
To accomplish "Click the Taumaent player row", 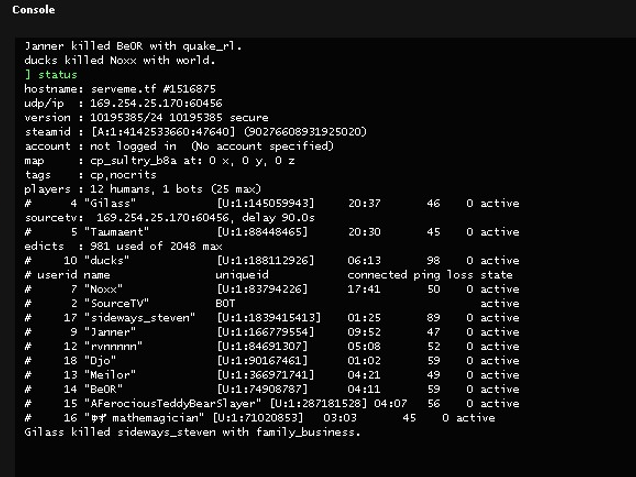I will (x=270, y=232).
